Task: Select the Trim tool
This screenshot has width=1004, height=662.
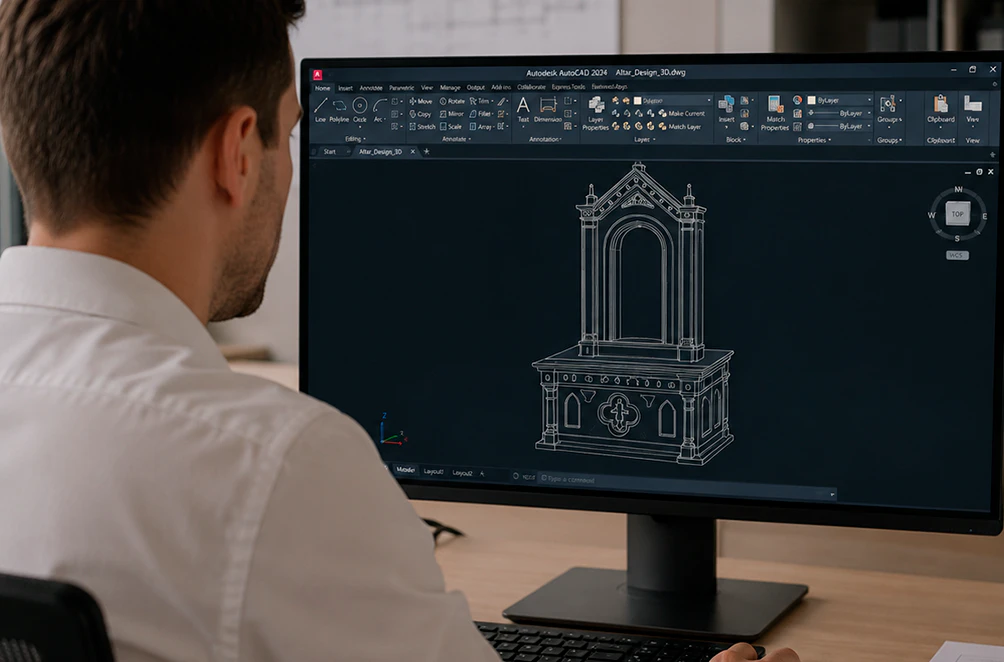Action: (480, 101)
